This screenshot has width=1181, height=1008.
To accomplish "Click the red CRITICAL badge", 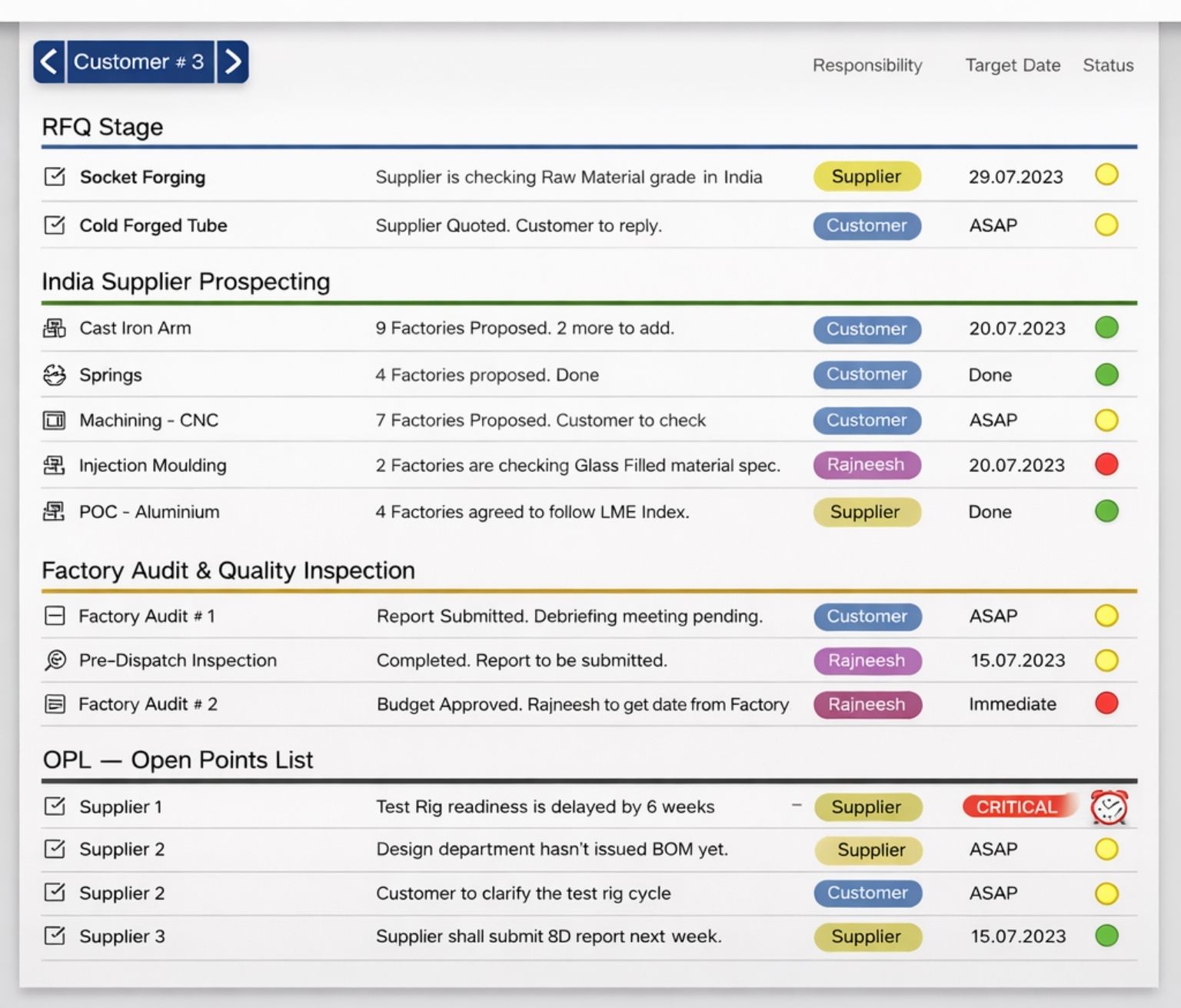I will (1016, 807).
